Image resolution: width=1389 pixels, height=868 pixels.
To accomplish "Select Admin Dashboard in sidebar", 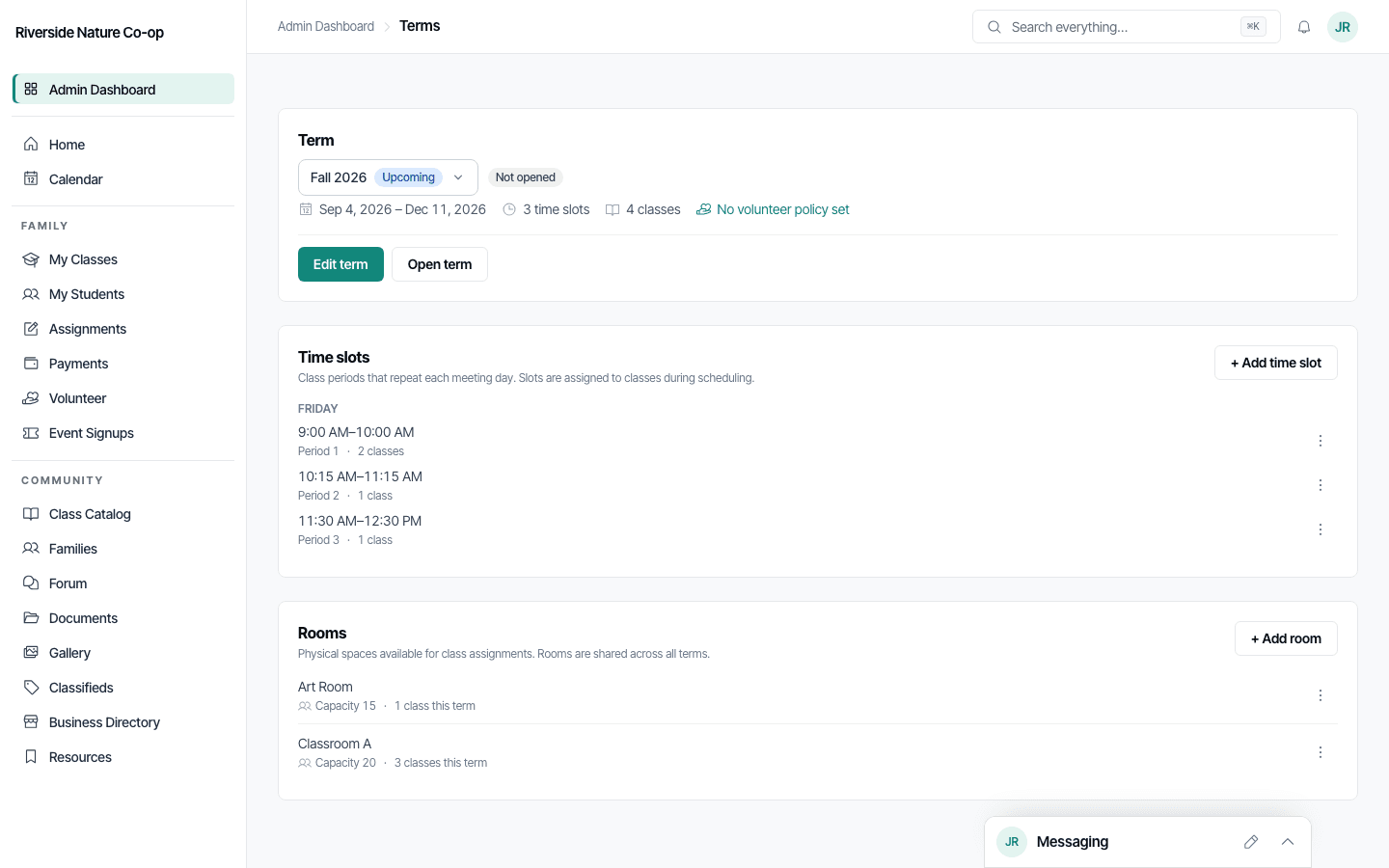I will [123, 89].
